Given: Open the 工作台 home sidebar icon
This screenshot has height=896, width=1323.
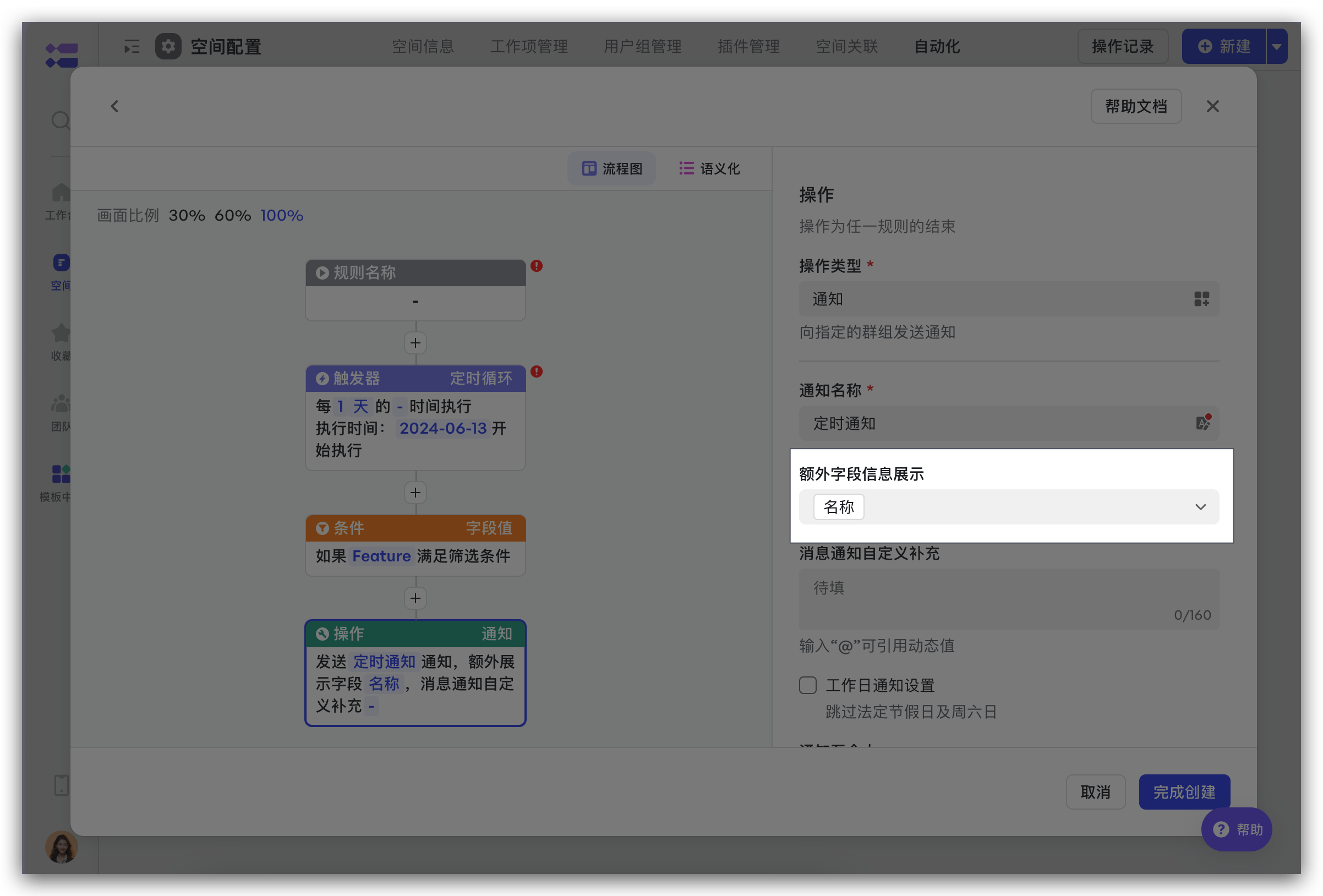Looking at the screenshot, I should click(x=61, y=193).
